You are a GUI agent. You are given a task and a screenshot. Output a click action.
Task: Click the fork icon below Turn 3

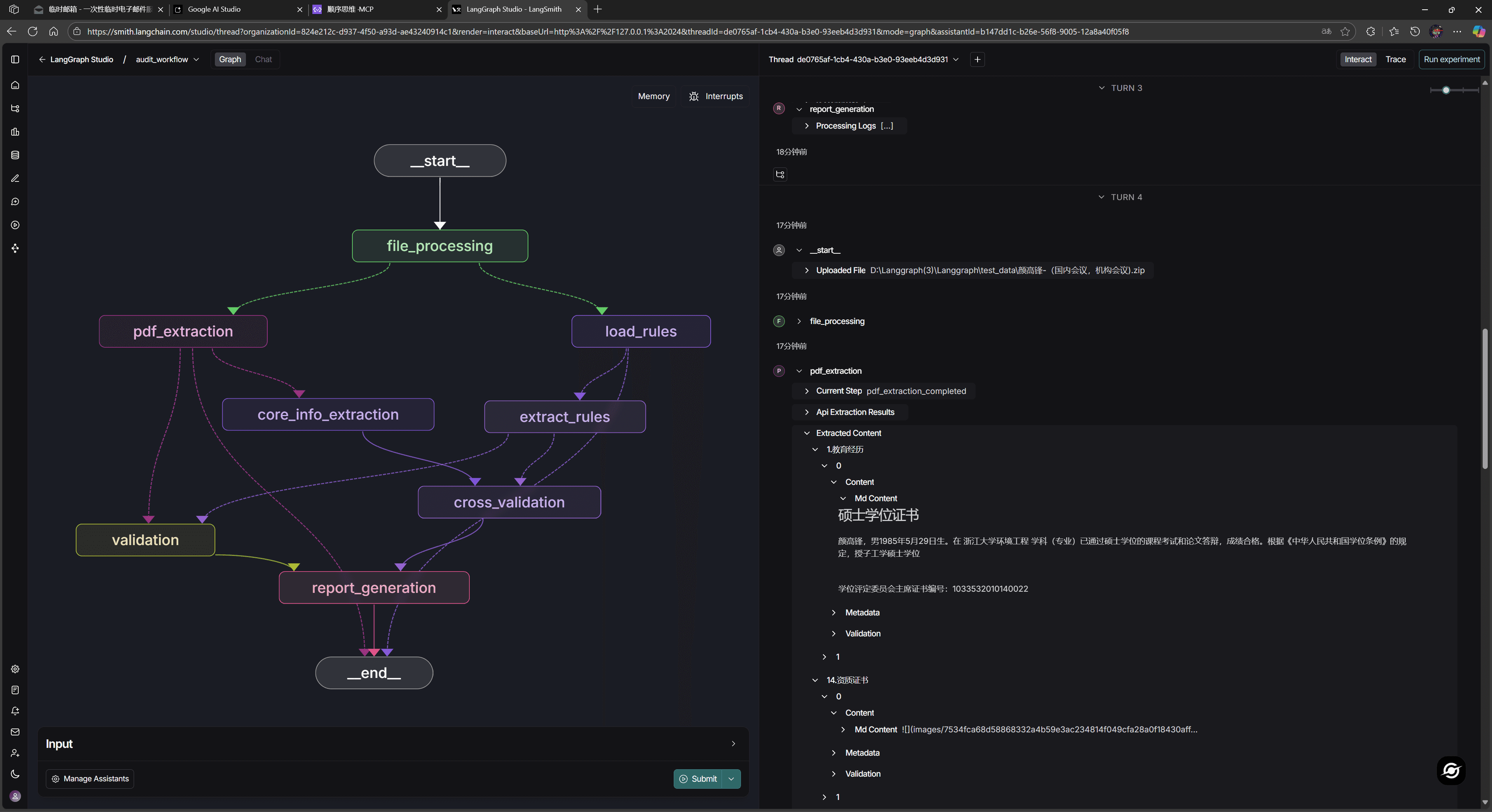pyautogui.click(x=780, y=174)
